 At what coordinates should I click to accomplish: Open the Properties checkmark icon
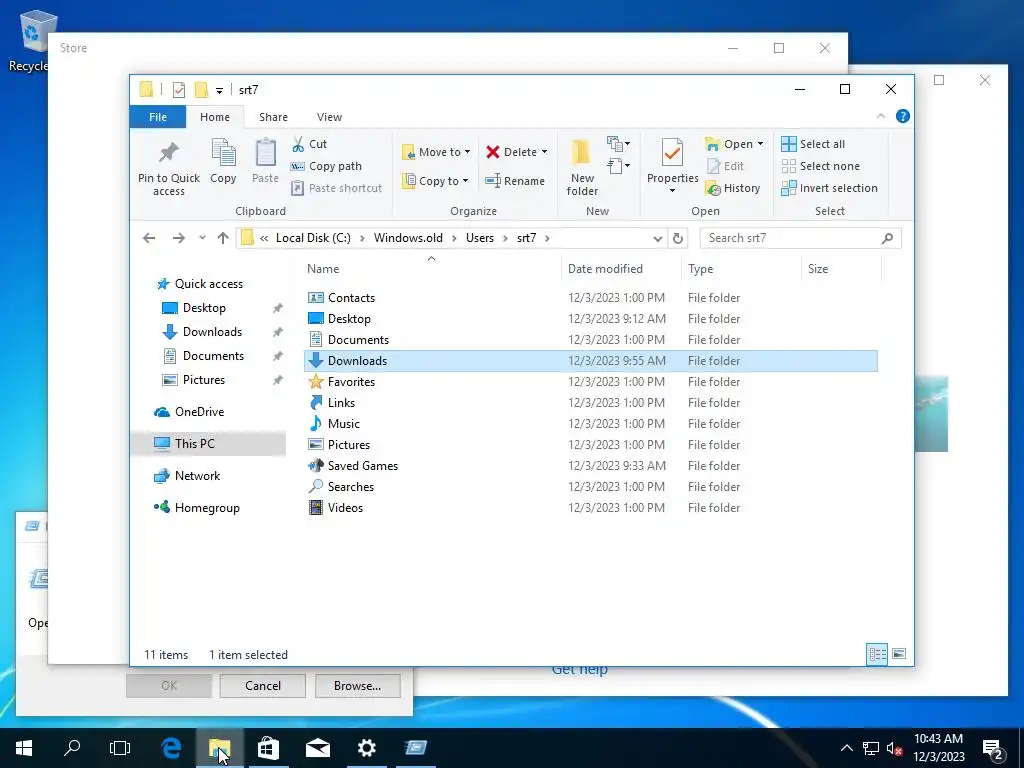click(x=672, y=153)
